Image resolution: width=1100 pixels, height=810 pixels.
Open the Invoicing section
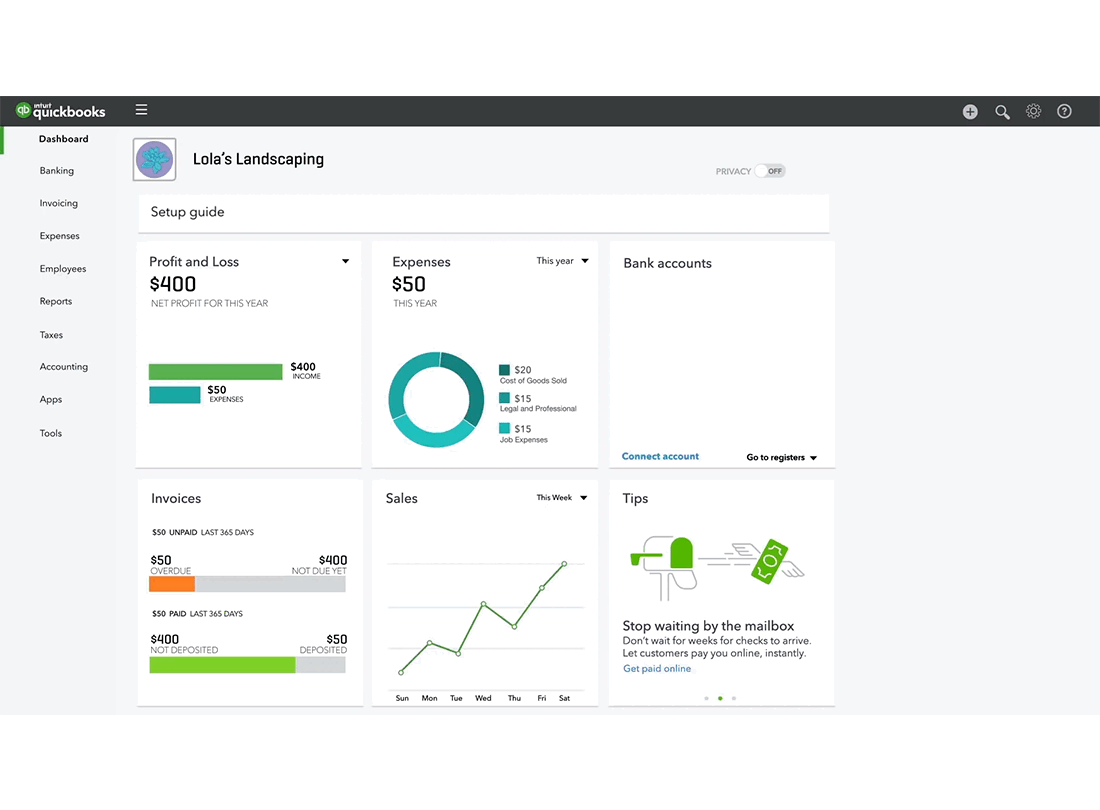click(x=58, y=203)
